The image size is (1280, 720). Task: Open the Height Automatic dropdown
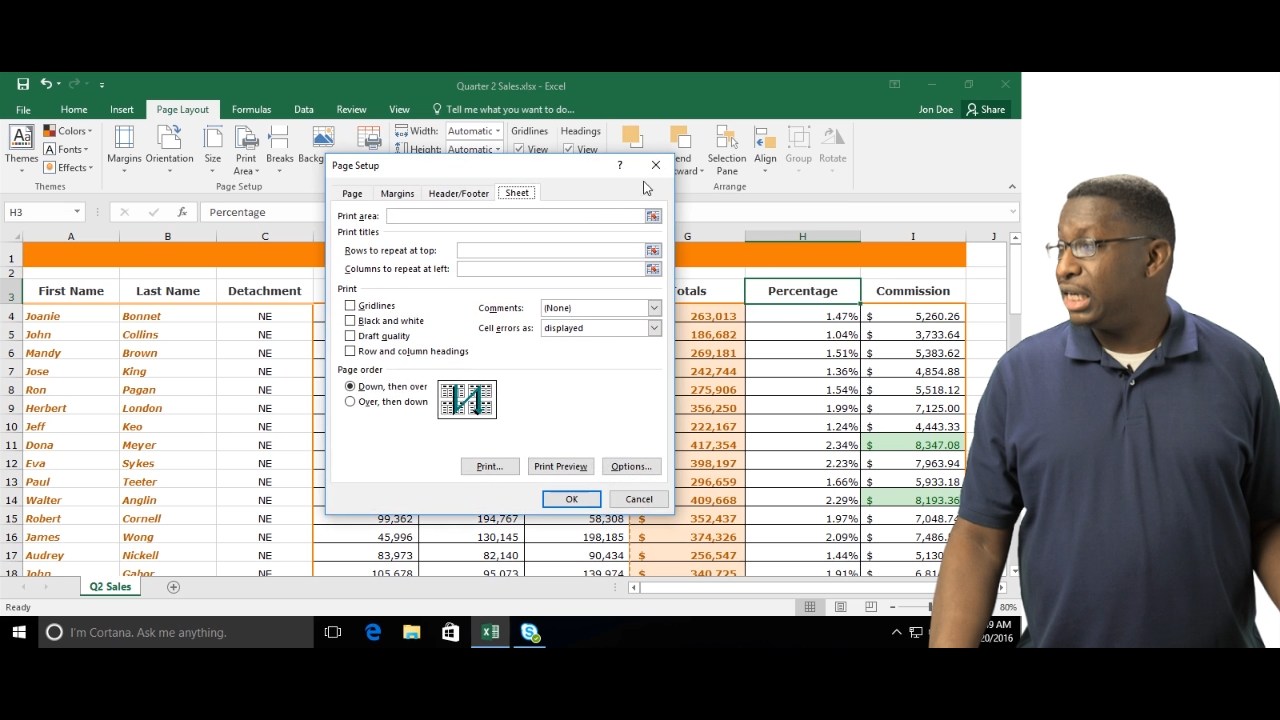tap(498, 149)
